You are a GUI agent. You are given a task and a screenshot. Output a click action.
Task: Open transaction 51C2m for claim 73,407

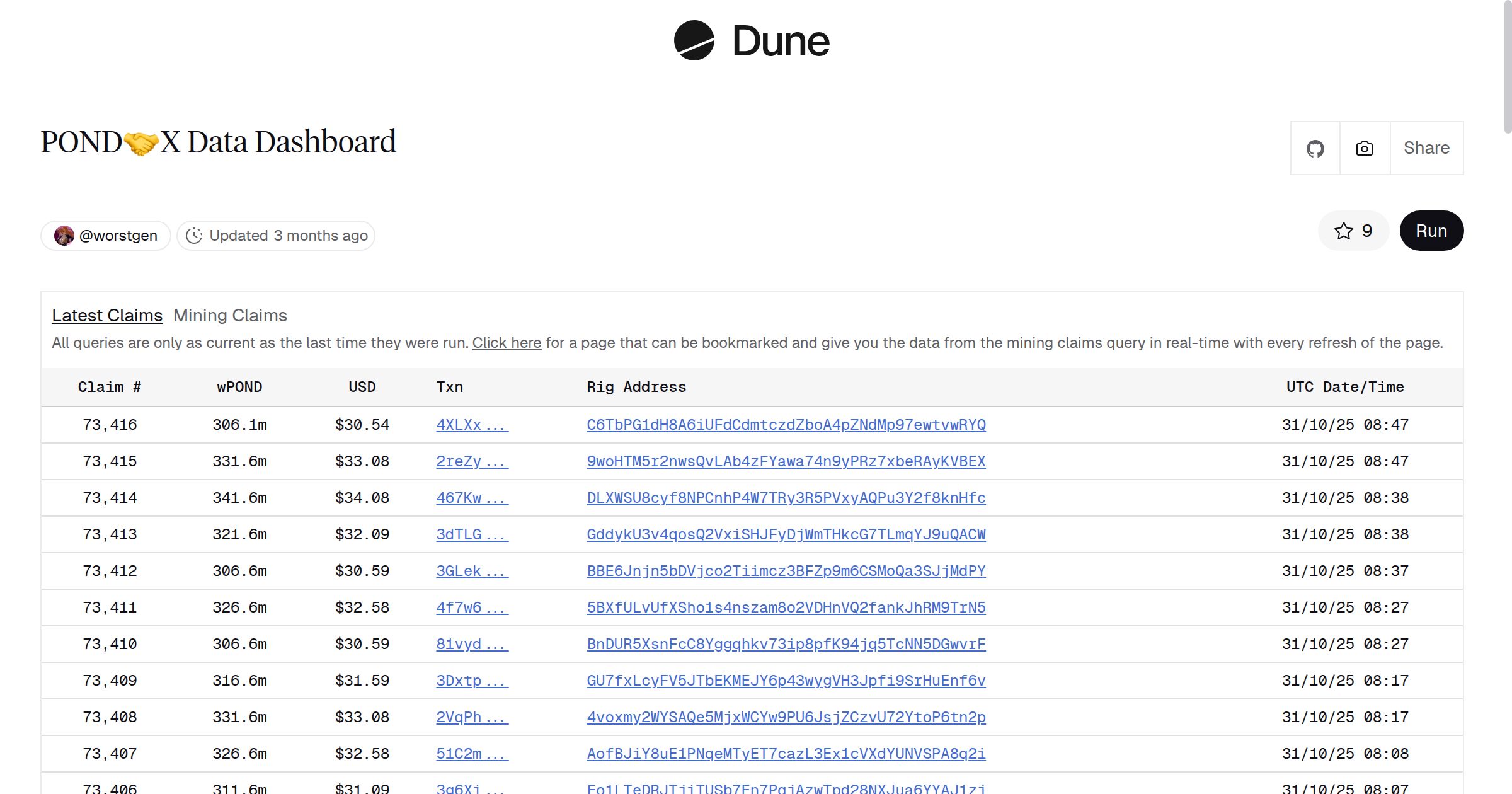pos(471,754)
